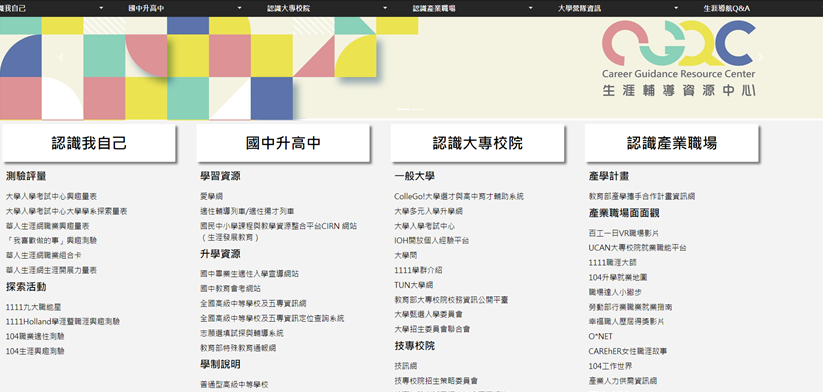Expand the 國中升高中 nav dropdown arrow

(x=239, y=8)
